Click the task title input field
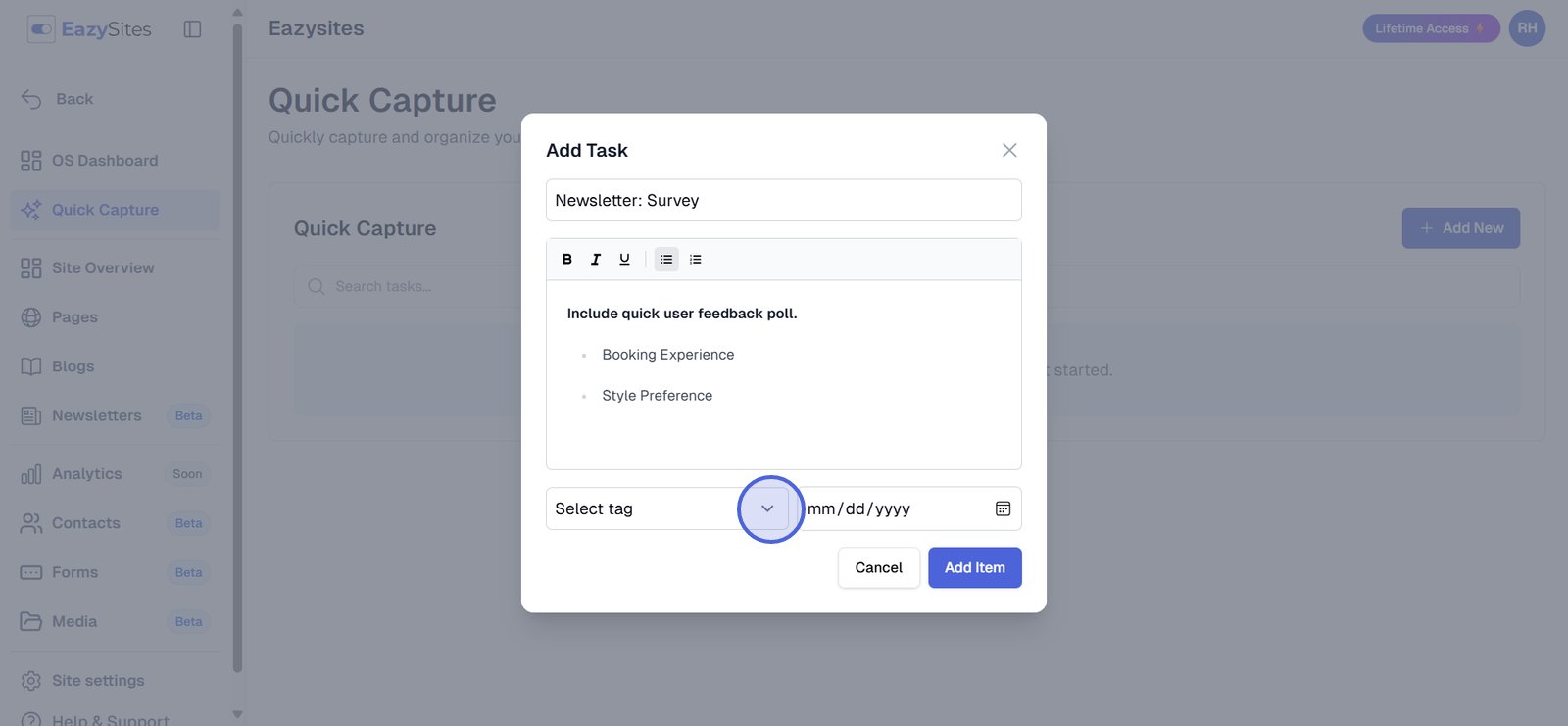The height and width of the screenshot is (726, 1568). pos(783,200)
